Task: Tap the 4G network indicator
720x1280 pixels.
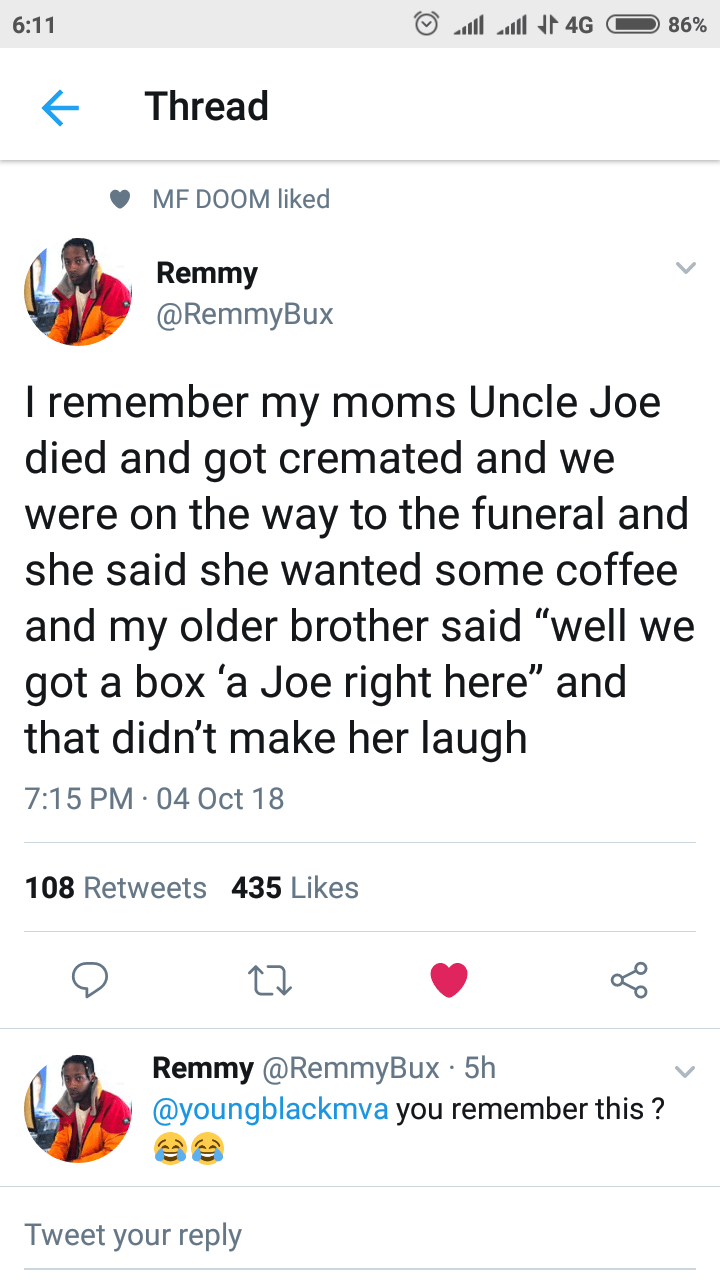Action: tap(578, 24)
